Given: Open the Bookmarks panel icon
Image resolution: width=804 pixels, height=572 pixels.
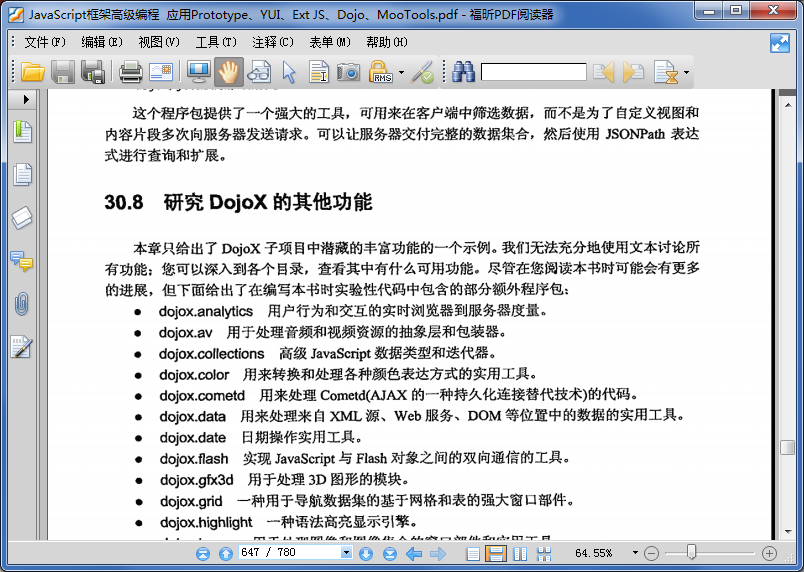Looking at the screenshot, I should coord(22,132).
